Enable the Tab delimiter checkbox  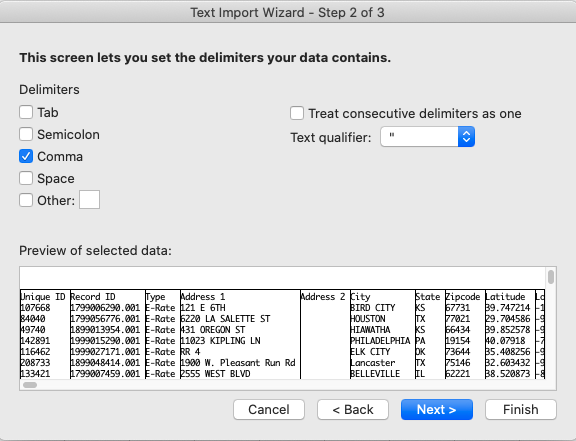pyautogui.click(x=26, y=112)
